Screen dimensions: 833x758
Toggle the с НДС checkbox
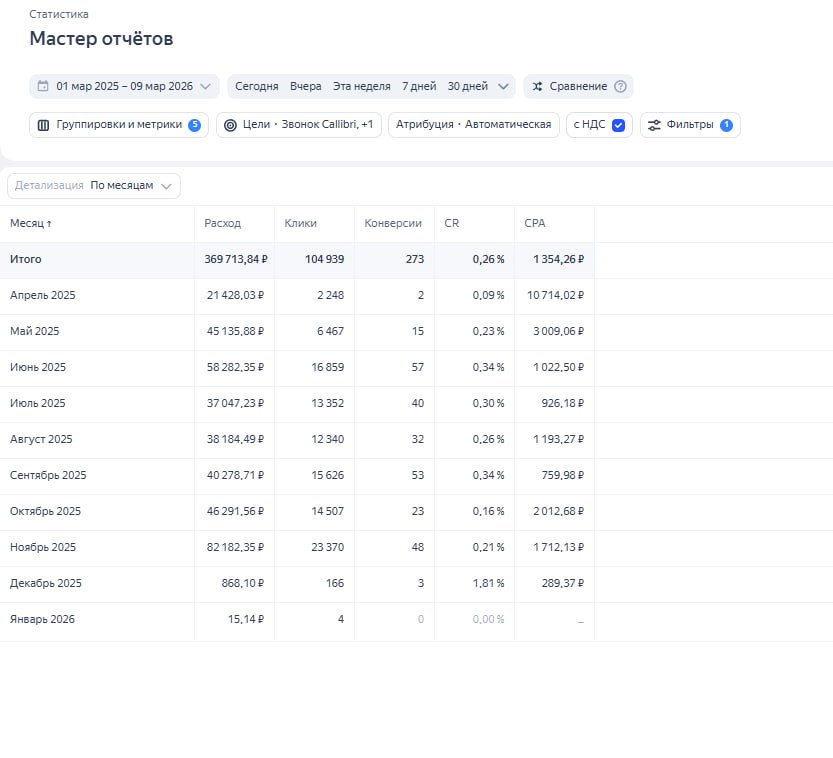click(x=618, y=125)
